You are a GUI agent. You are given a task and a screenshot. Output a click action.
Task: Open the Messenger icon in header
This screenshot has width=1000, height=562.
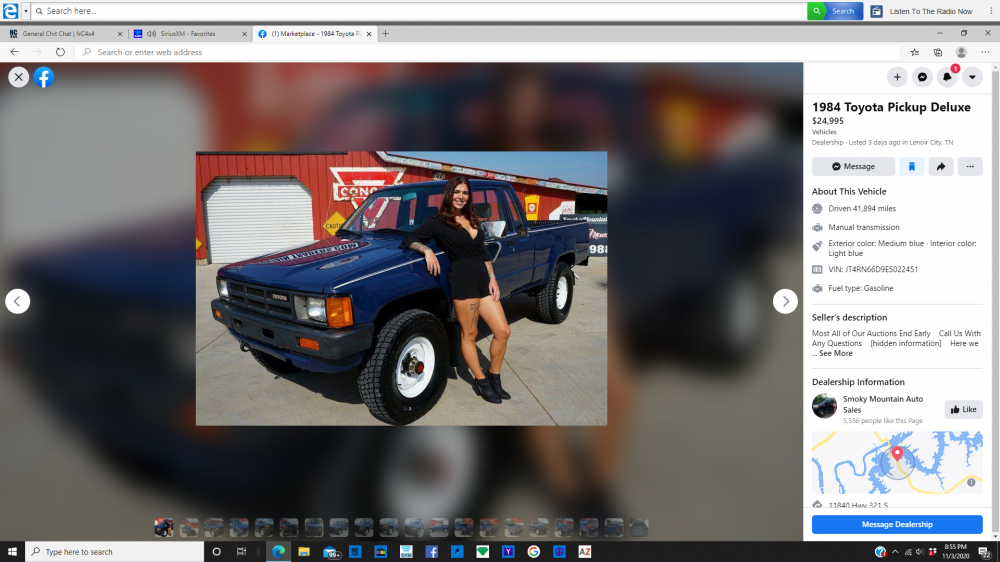click(922, 77)
